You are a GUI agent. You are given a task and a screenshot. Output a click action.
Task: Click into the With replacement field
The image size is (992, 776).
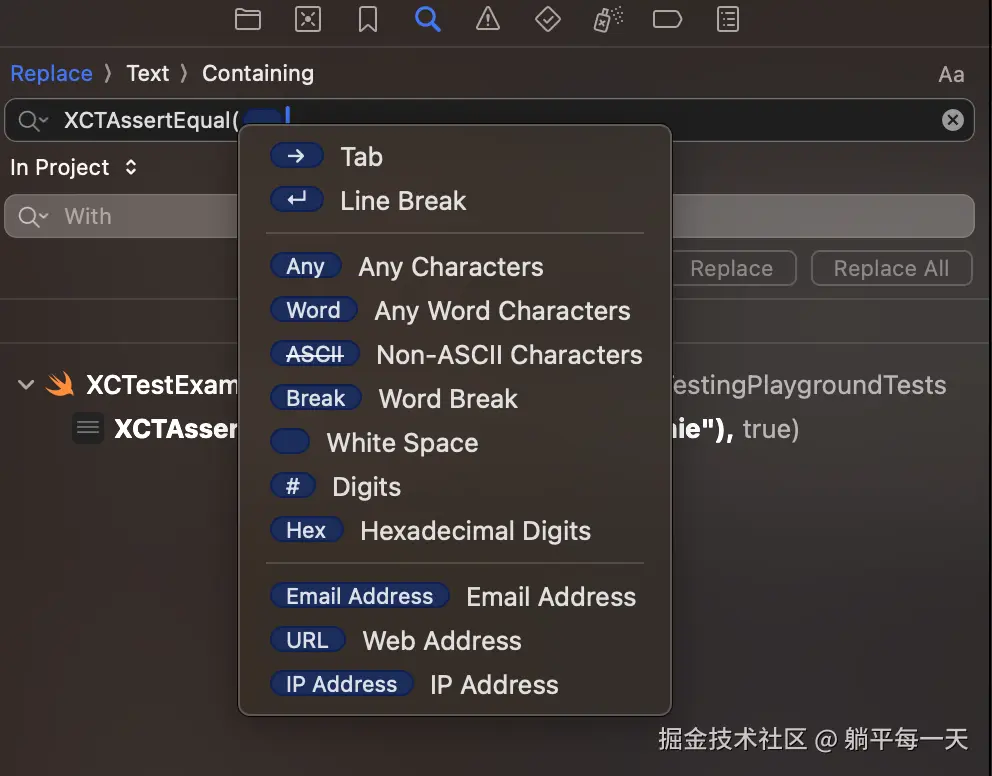tap(489, 216)
